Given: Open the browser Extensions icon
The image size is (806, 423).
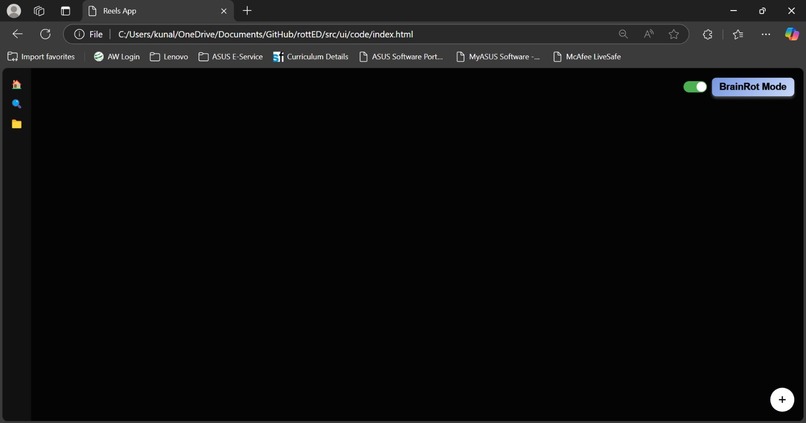Looking at the screenshot, I should click(708, 34).
